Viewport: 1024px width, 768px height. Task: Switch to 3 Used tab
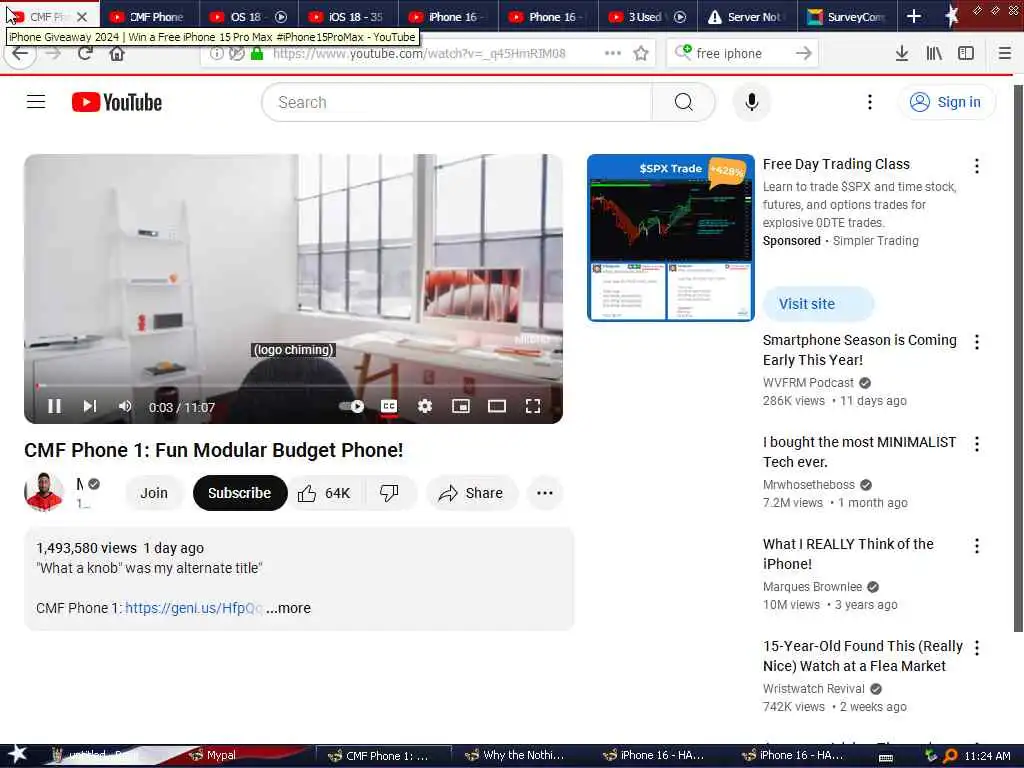coord(648,17)
